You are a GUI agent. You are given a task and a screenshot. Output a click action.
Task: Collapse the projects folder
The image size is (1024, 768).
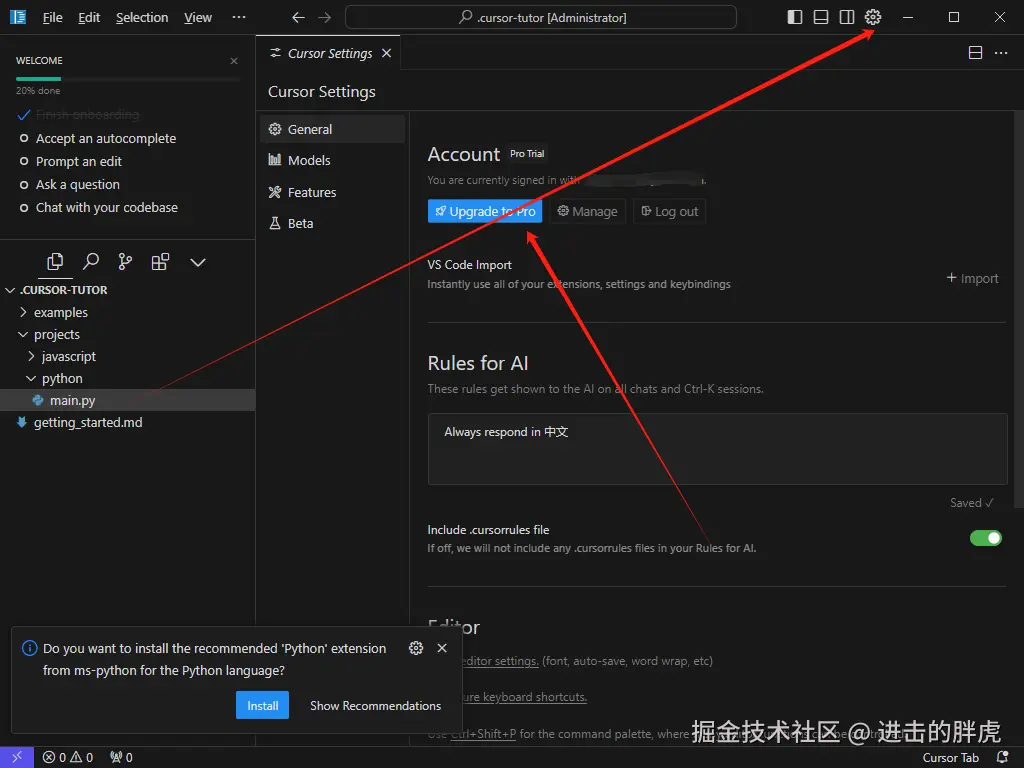(x=127, y=334)
